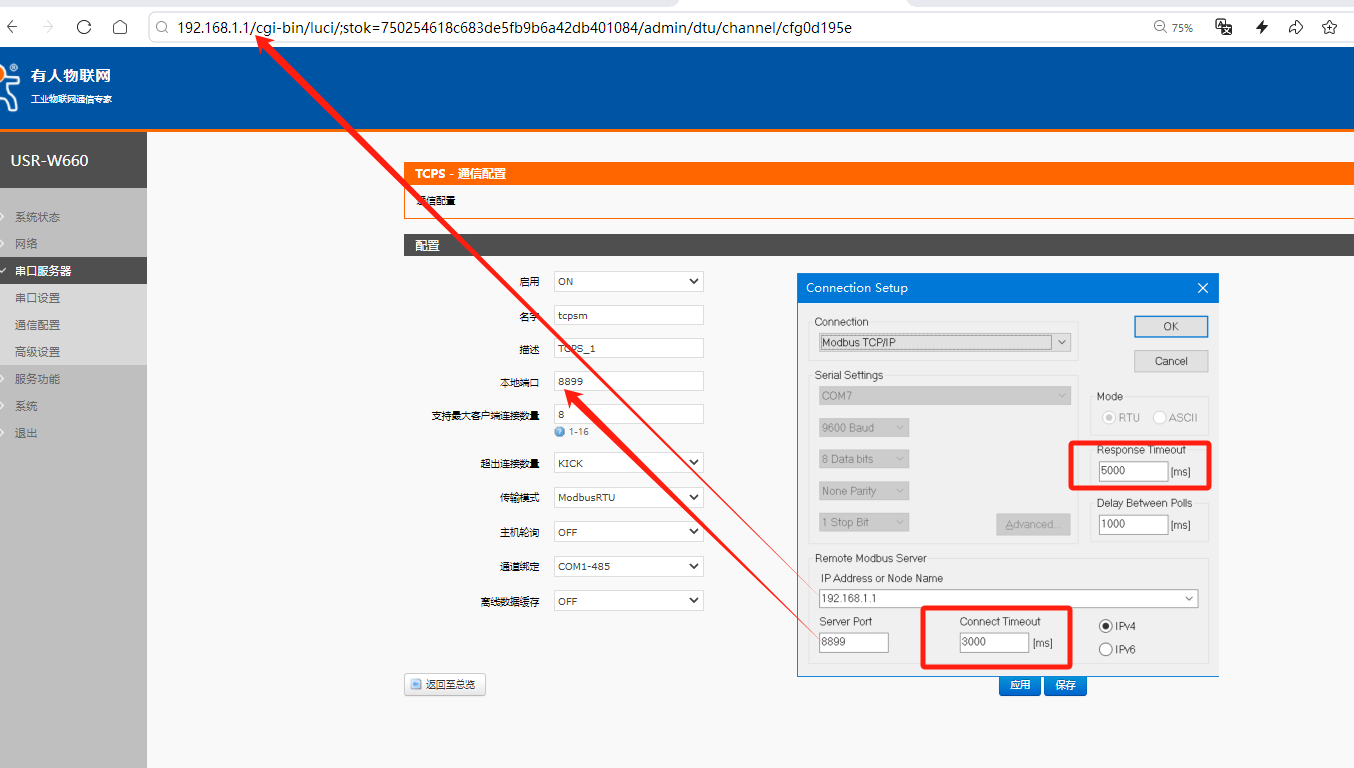
Task: Click the Advanced... button
Action: [x=1033, y=524]
